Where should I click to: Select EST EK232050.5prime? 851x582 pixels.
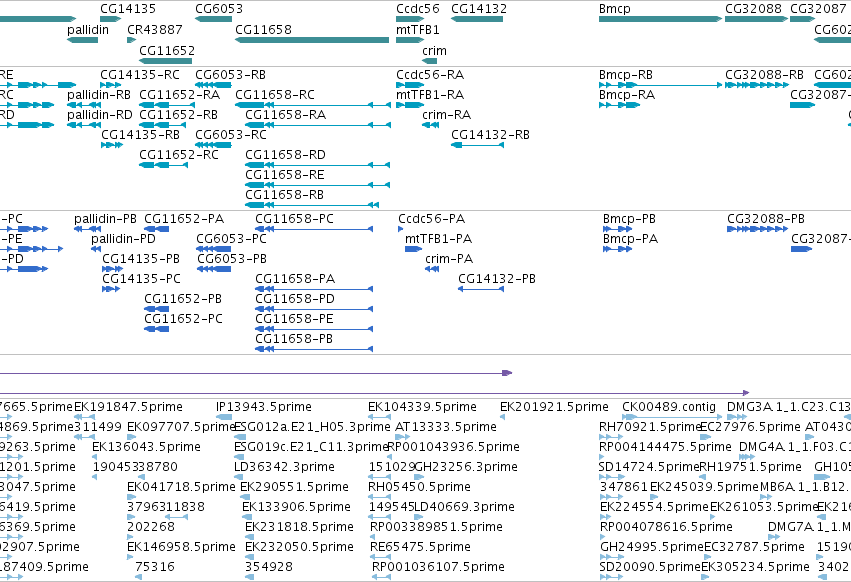(x=300, y=547)
